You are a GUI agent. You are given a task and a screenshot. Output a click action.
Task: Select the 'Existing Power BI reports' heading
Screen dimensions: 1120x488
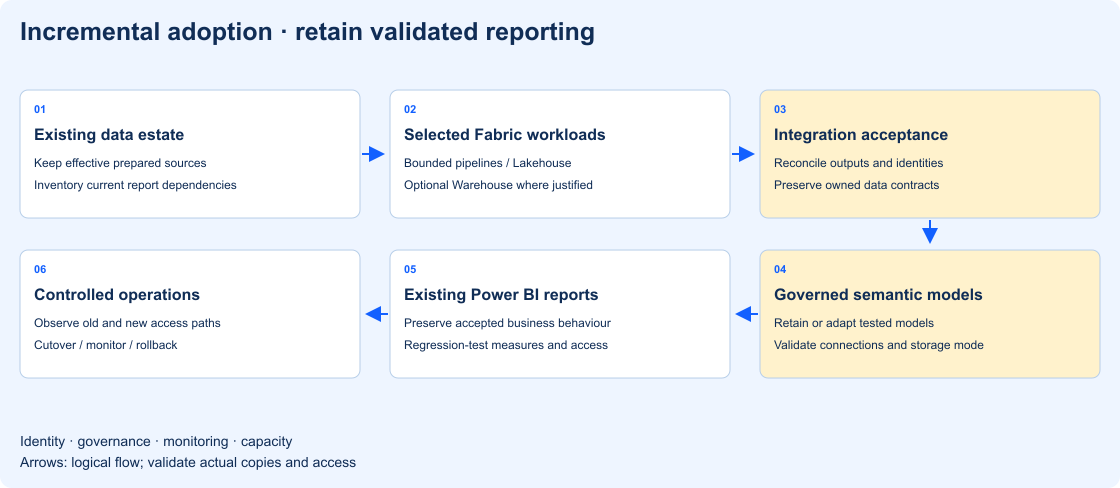(501, 294)
